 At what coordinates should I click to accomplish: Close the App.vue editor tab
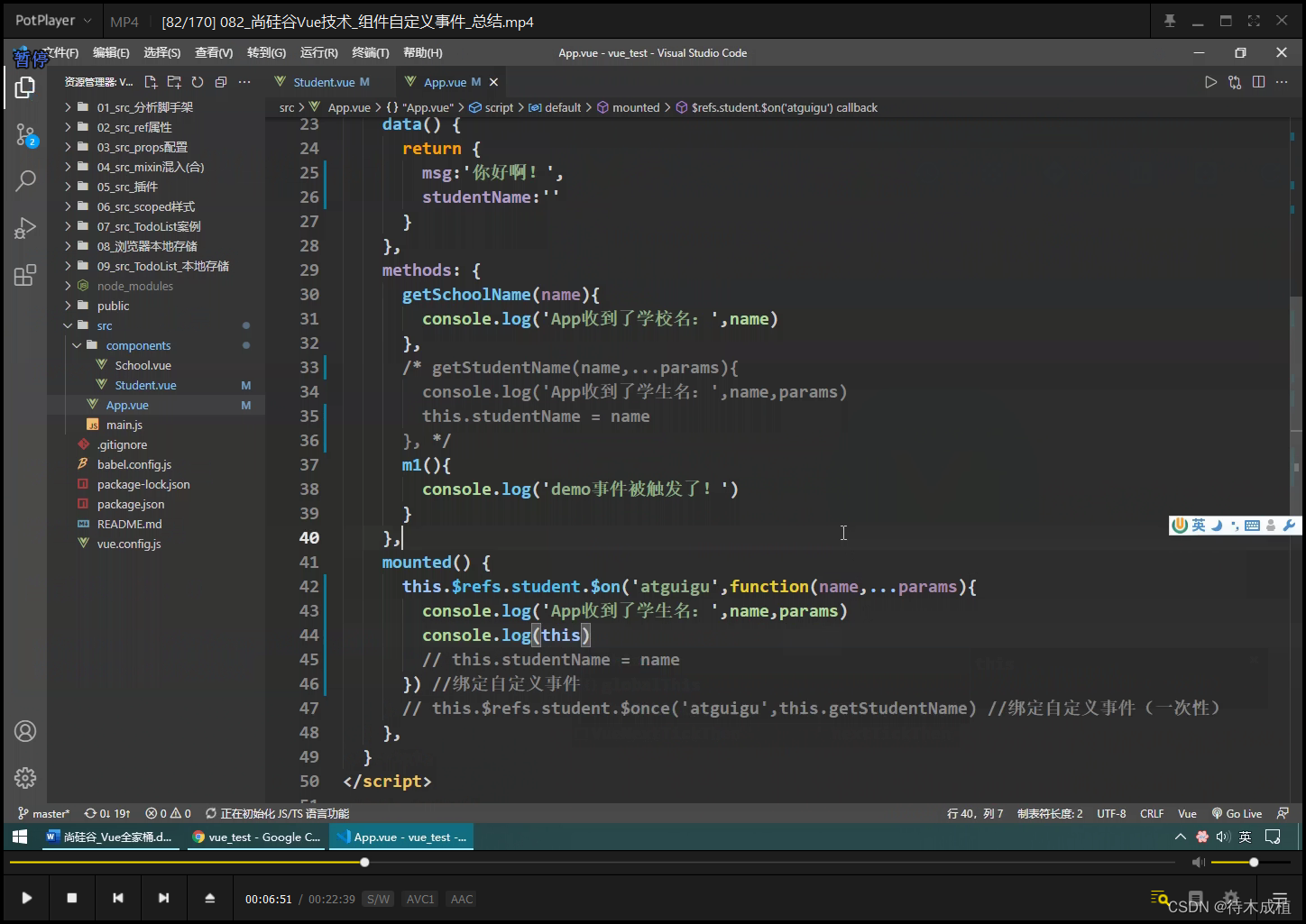coord(493,82)
